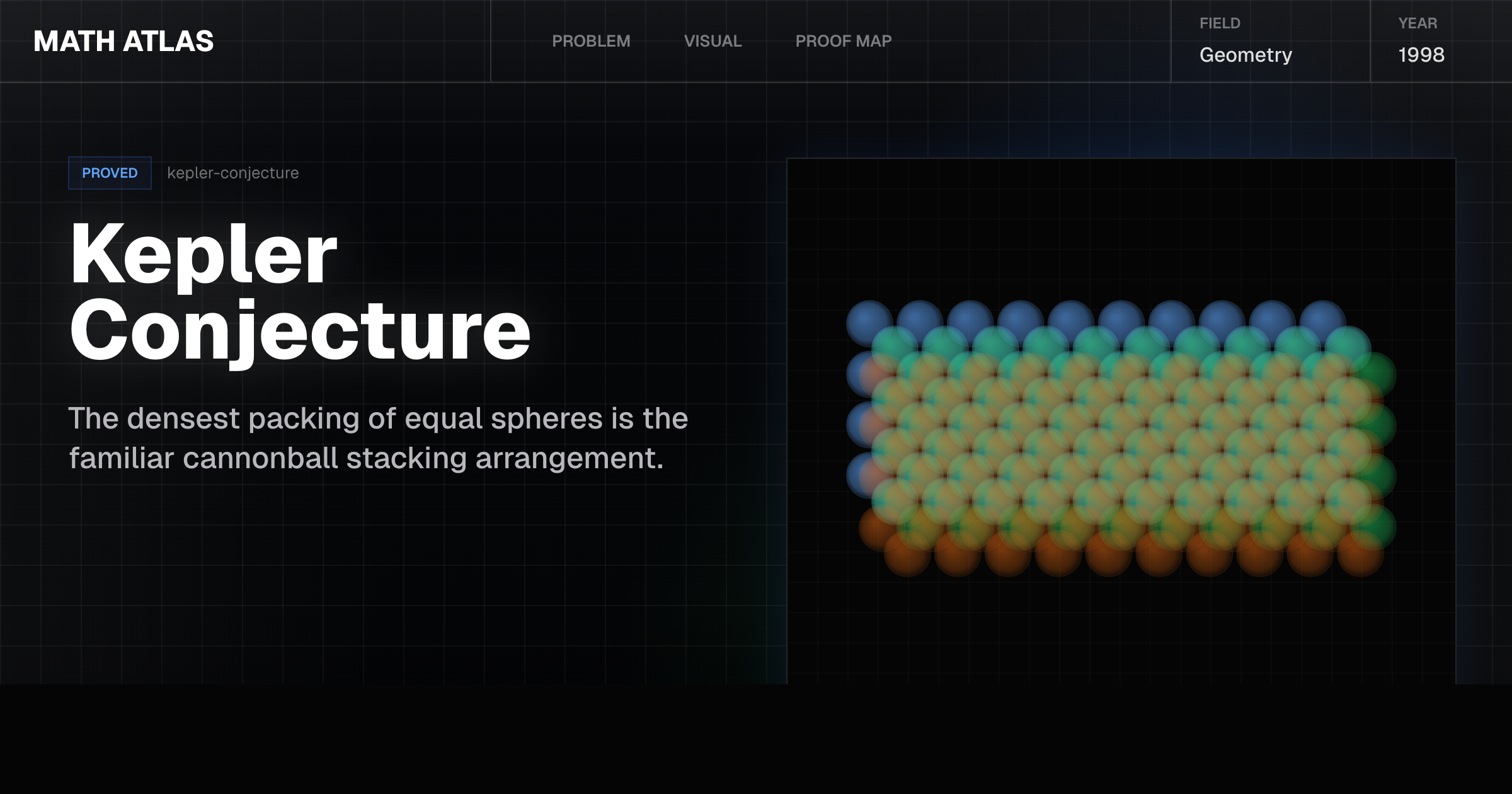Screen dimensions: 1512x794
Task: Click the YEAR label
Action: coord(1417,23)
